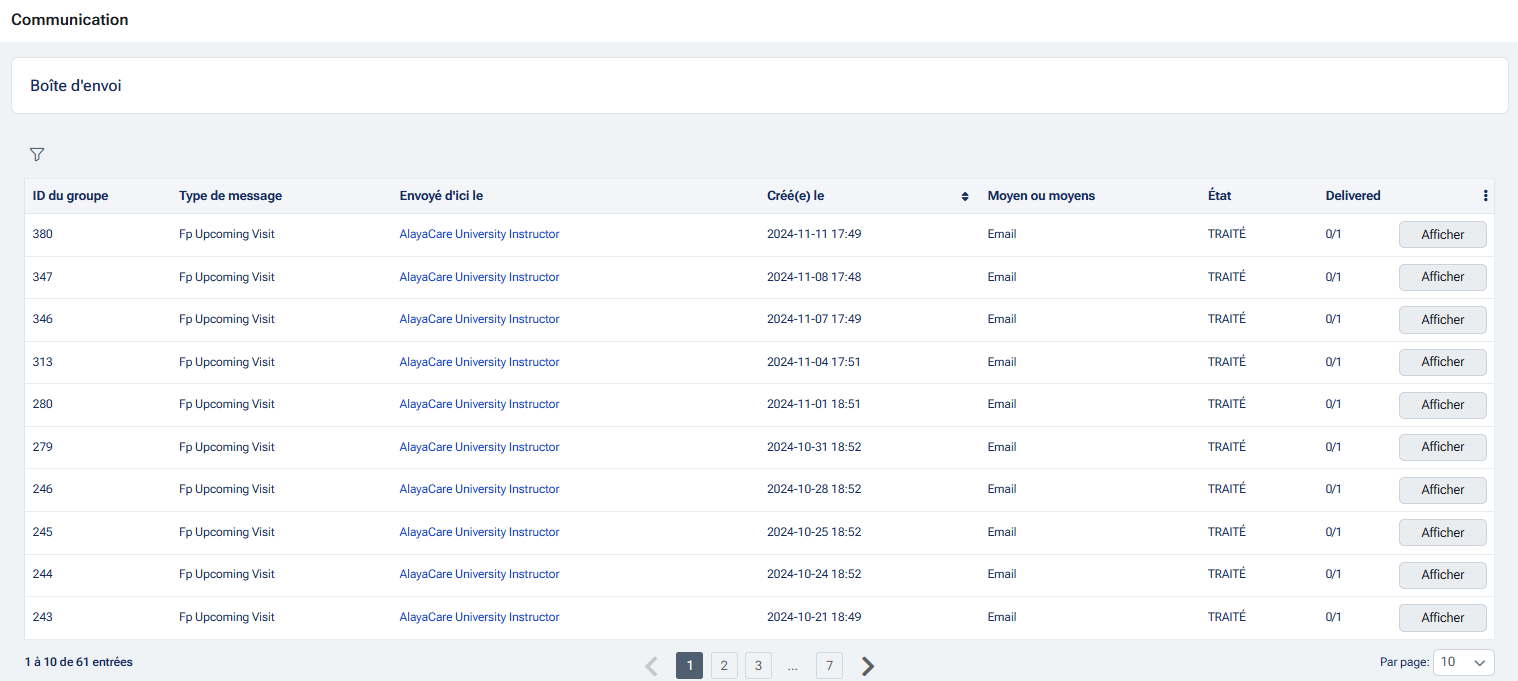Open the filter funnel icon

pyautogui.click(x=37, y=155)
